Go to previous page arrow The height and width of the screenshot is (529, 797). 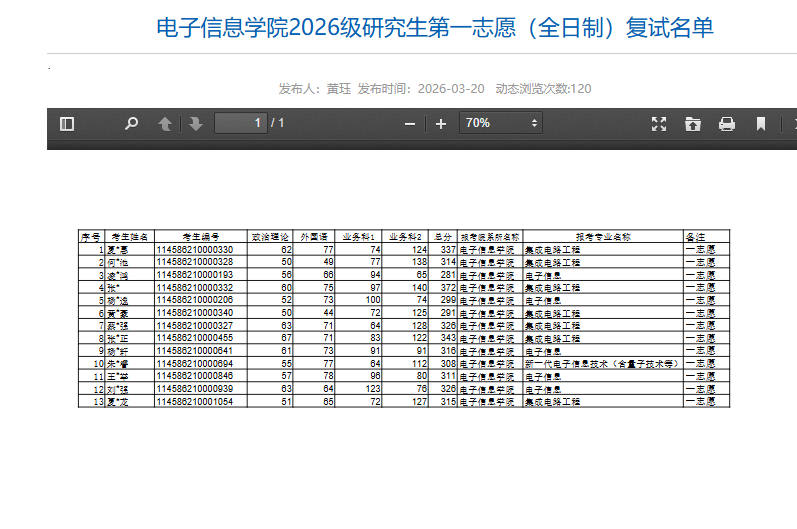(165, 123)
